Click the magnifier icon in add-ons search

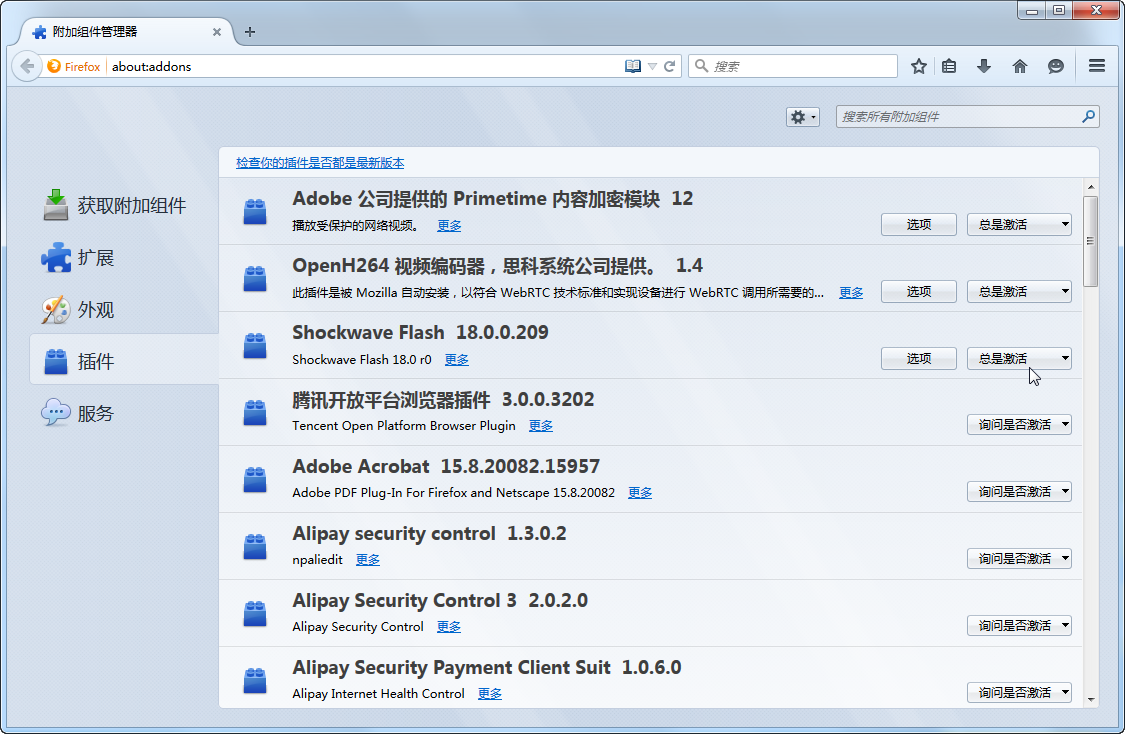[1088, 116]
